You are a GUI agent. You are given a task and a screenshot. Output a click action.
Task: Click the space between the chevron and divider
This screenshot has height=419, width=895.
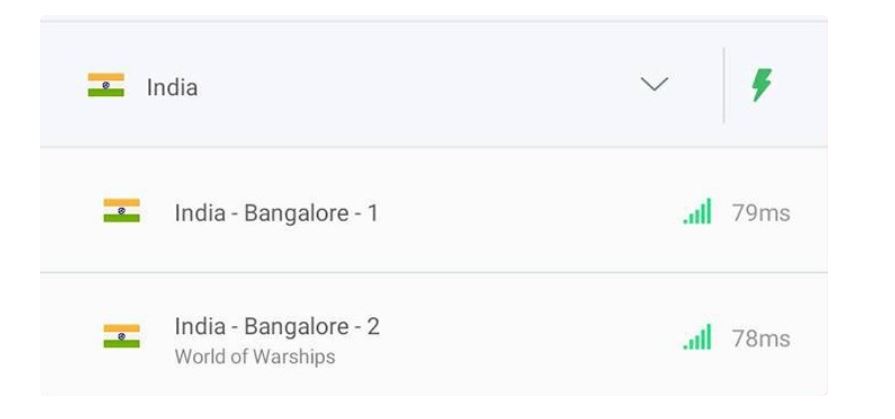pyautogui.click(x=696, y=85)
